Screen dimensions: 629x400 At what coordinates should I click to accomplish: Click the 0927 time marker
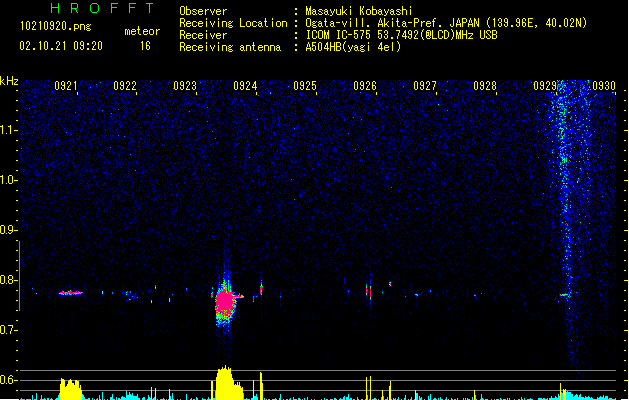coord(425,86)
